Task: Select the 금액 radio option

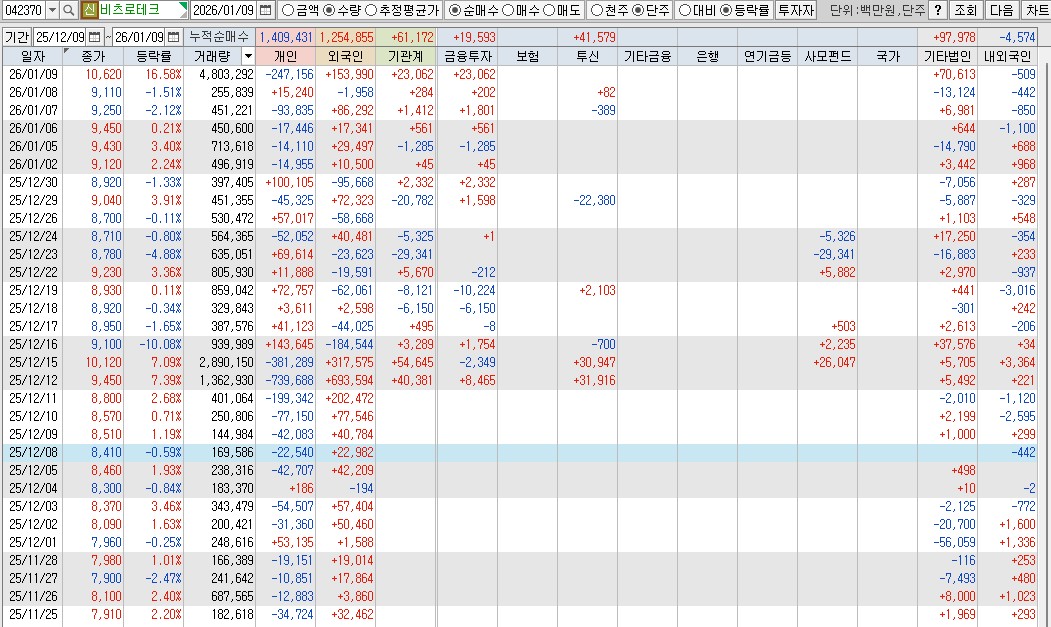Action: click(x=287, y=11)
